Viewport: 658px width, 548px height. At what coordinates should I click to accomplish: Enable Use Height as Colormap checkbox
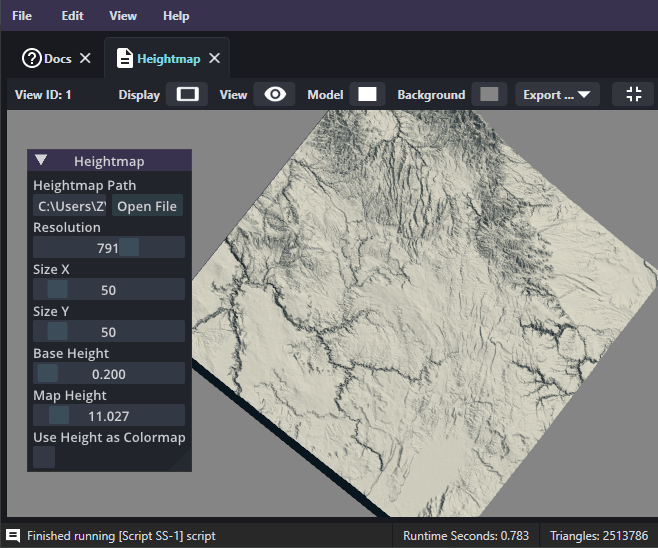click(44, 457)
